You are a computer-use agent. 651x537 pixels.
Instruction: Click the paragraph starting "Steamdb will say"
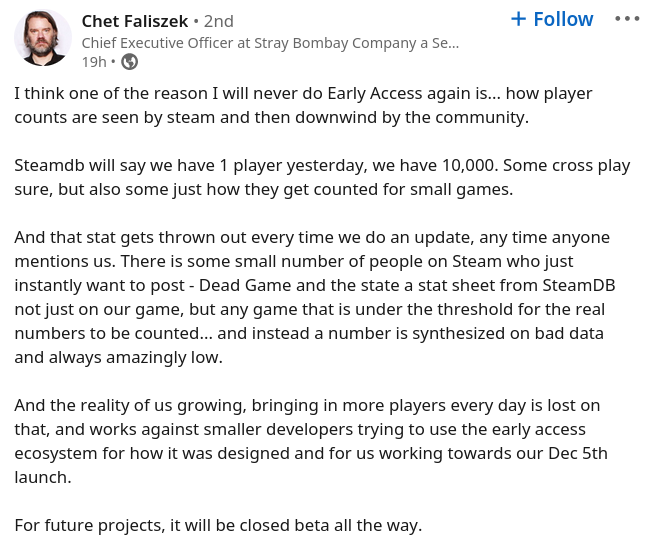320,177
